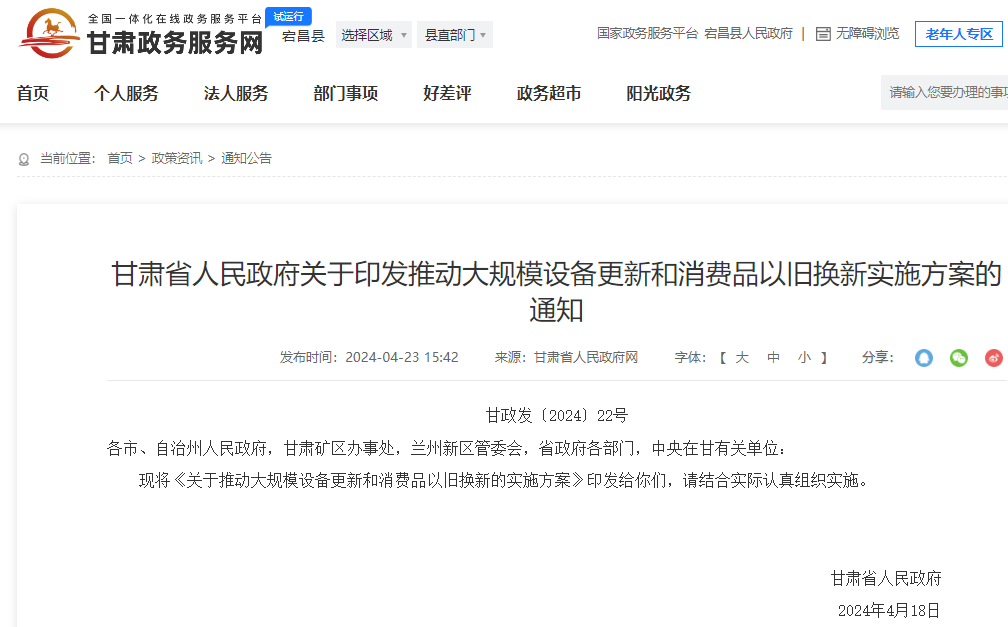Share article via WeChat icon
The image size is (1008, 627).
click(x=959, y=358)
